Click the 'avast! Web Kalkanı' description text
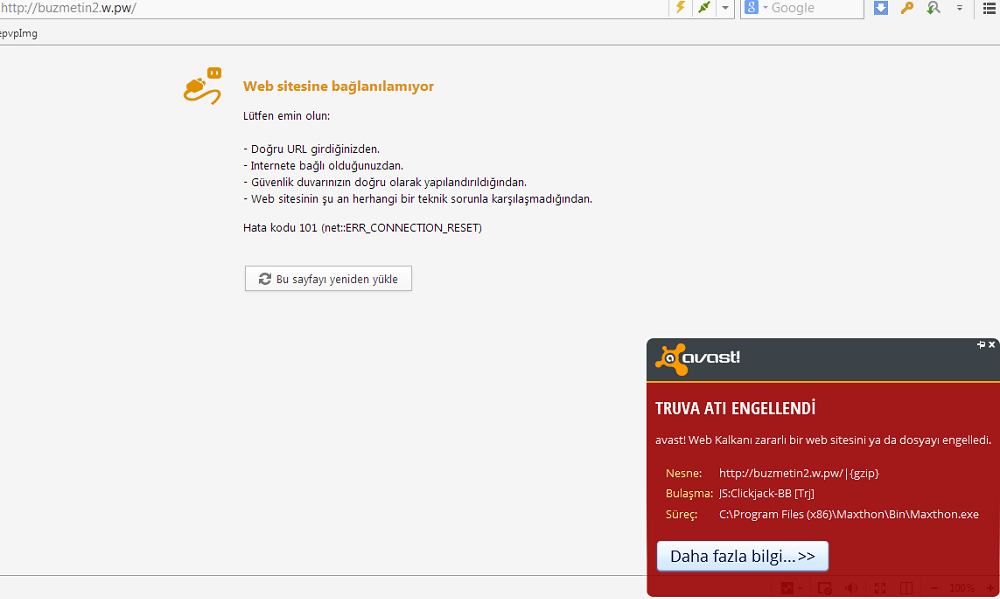1000x599 pixels. [x=823, y=440]
